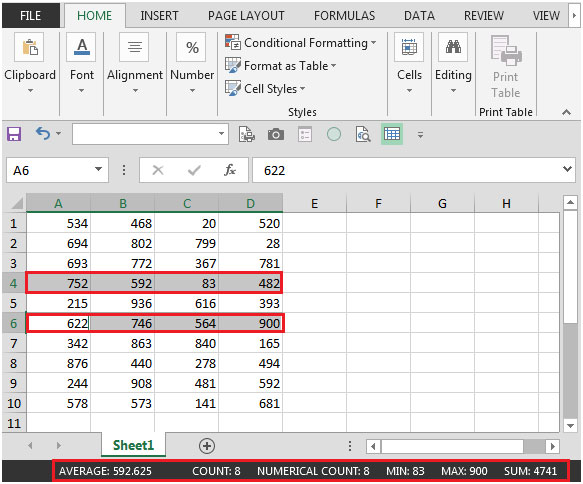Open the Cells group icon
583x484 pixels.
tap(409, 47)
